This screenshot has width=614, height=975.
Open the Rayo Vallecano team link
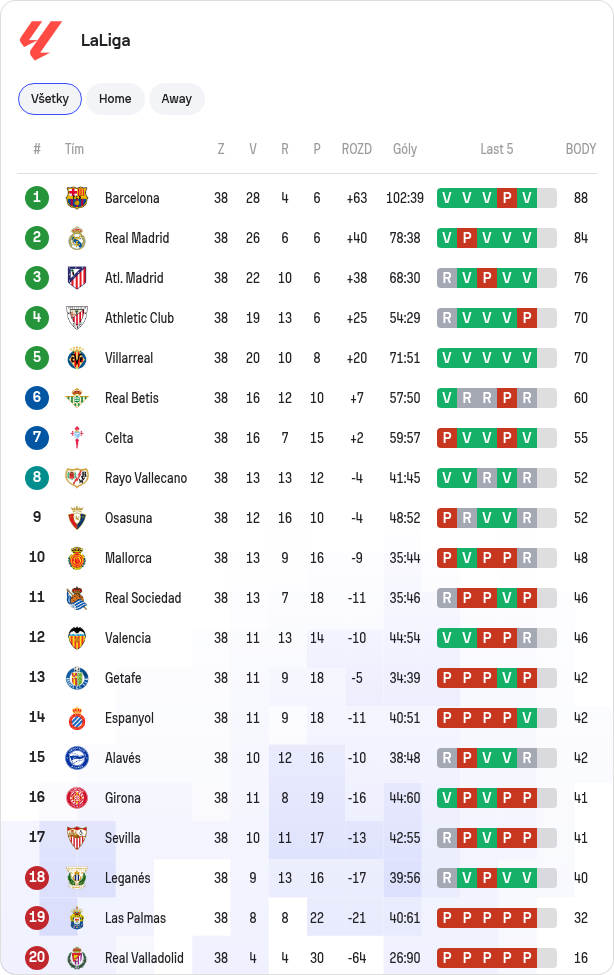coord(146,478)
